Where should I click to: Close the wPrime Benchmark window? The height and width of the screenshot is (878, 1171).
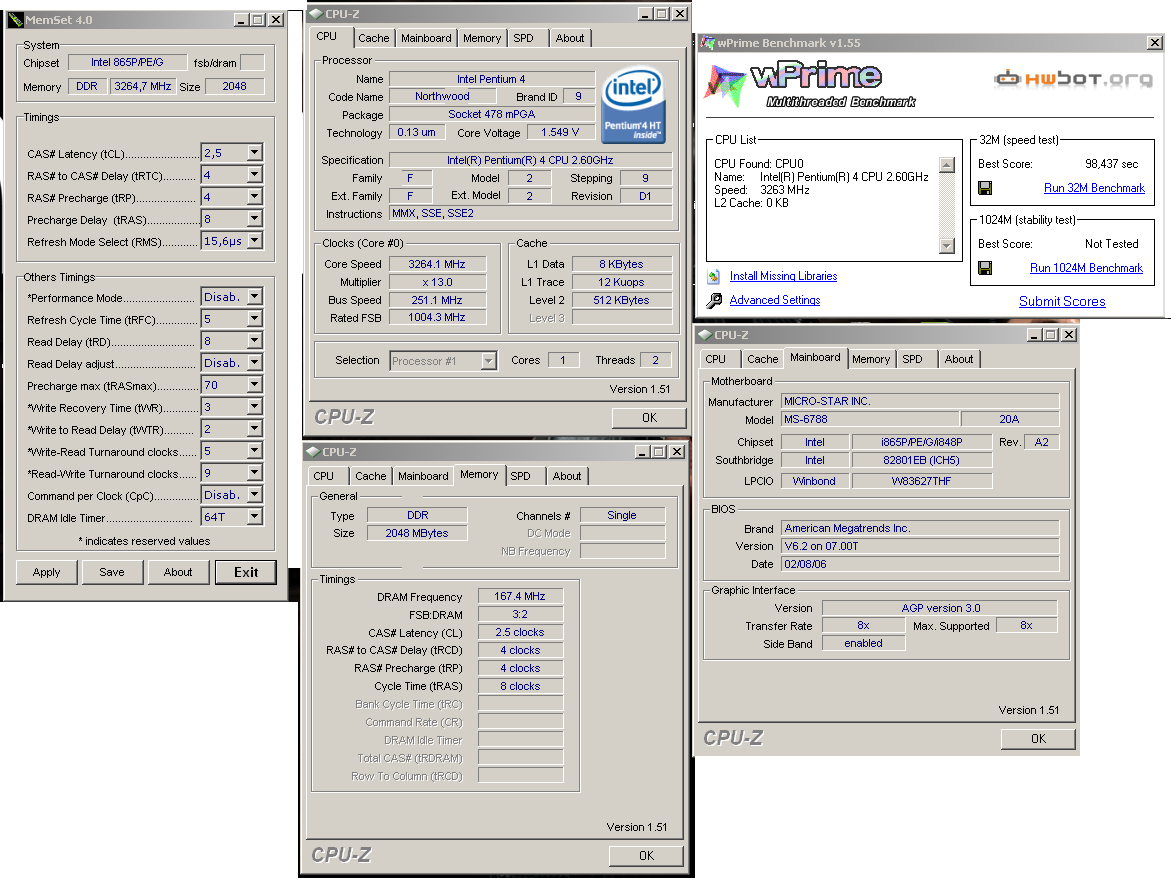coord(1154,43)
